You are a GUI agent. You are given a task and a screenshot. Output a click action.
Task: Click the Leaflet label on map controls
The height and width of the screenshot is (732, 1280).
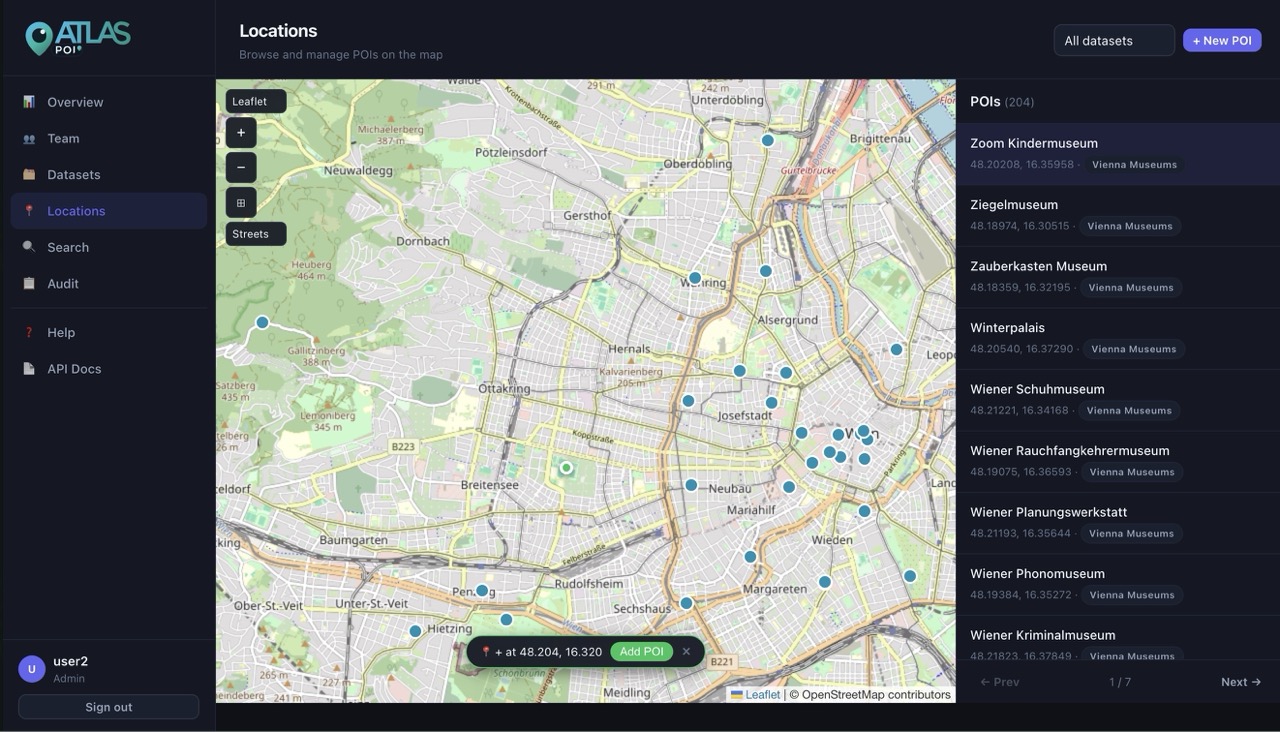tap(256, 101)
